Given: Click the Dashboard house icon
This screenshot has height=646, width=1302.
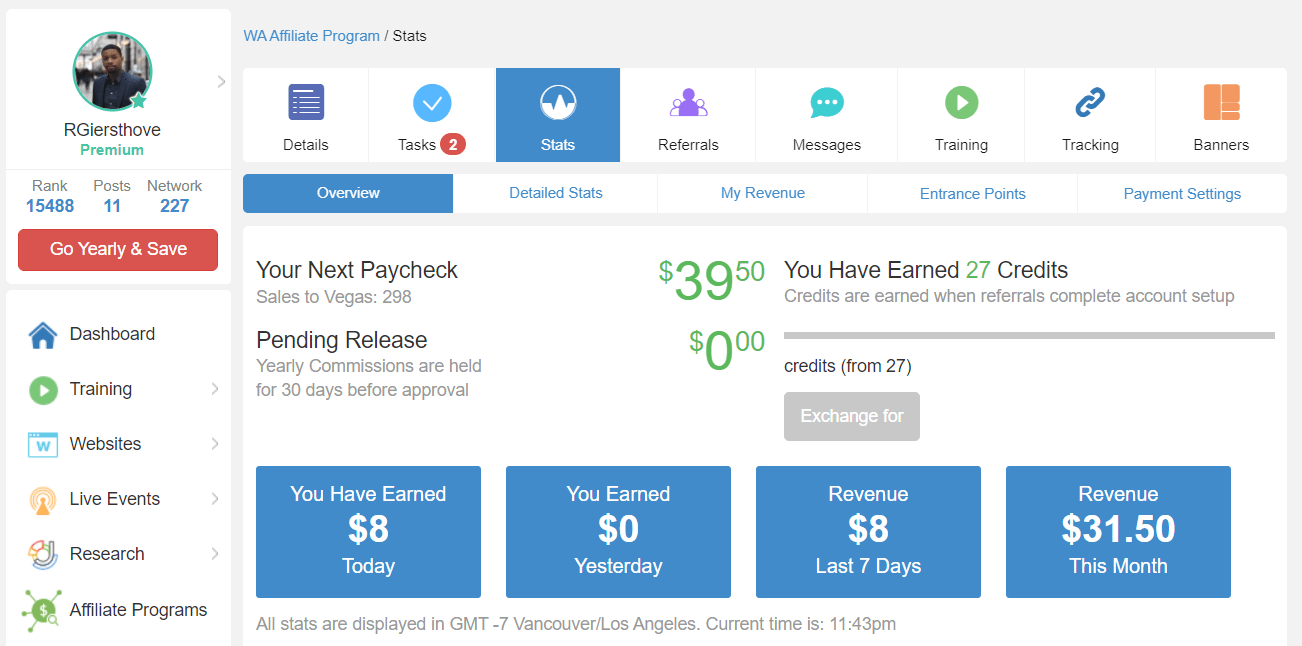Looking at the screenshot, I should [43, 335].
